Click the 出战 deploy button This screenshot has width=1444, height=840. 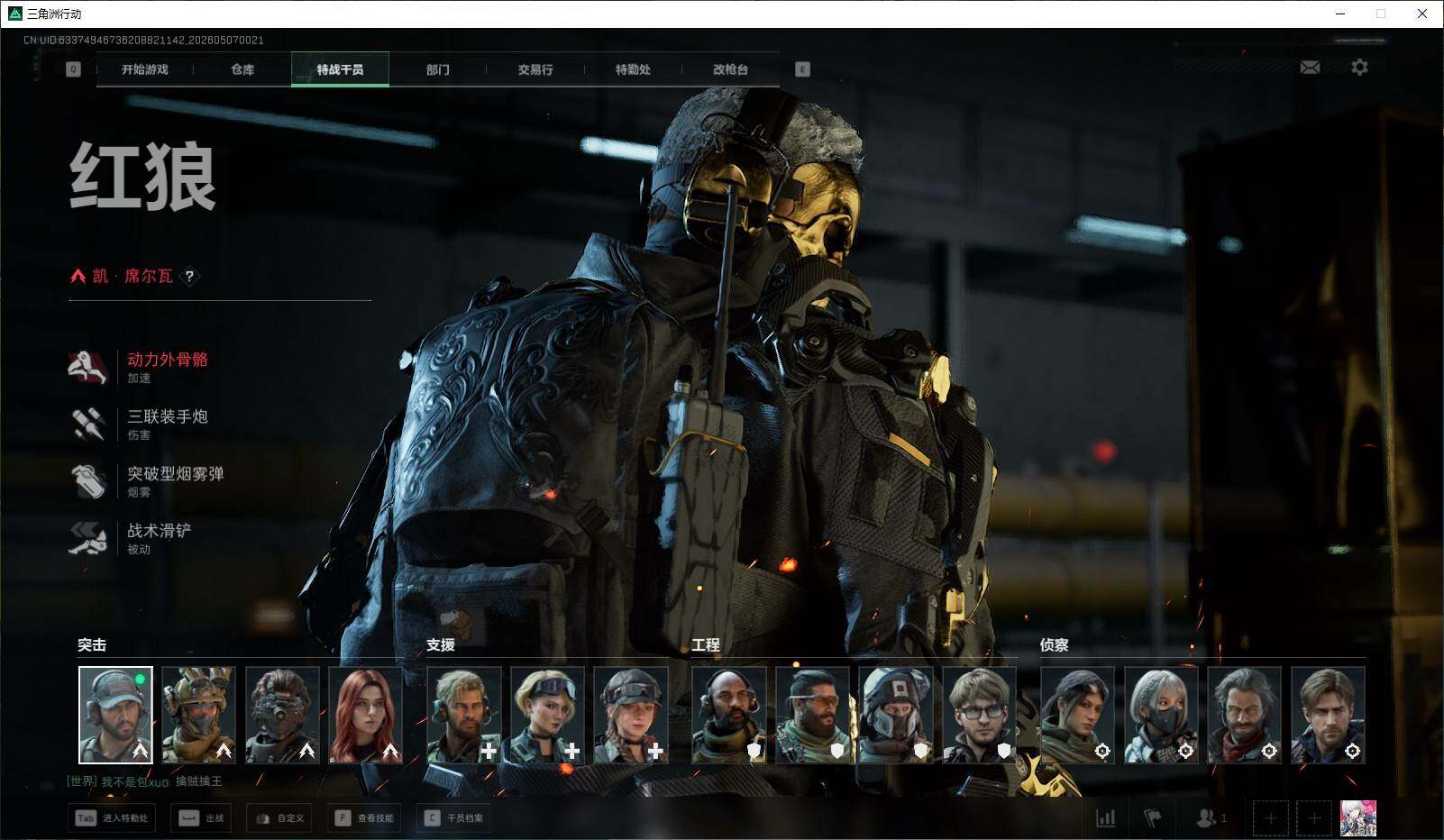[202, 818]
